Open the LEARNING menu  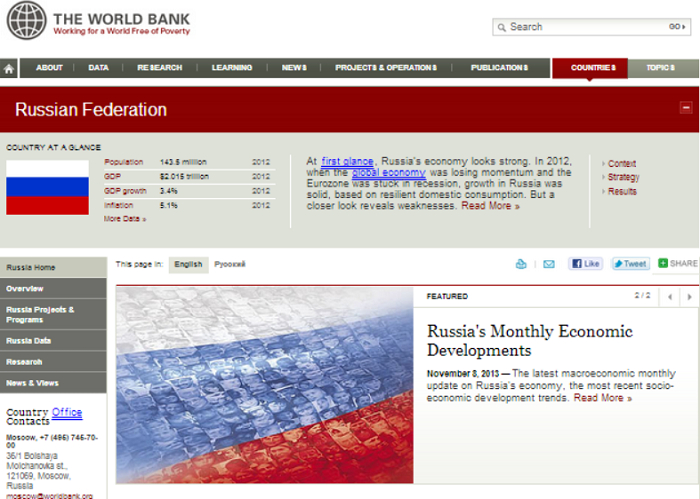point(232,68)
